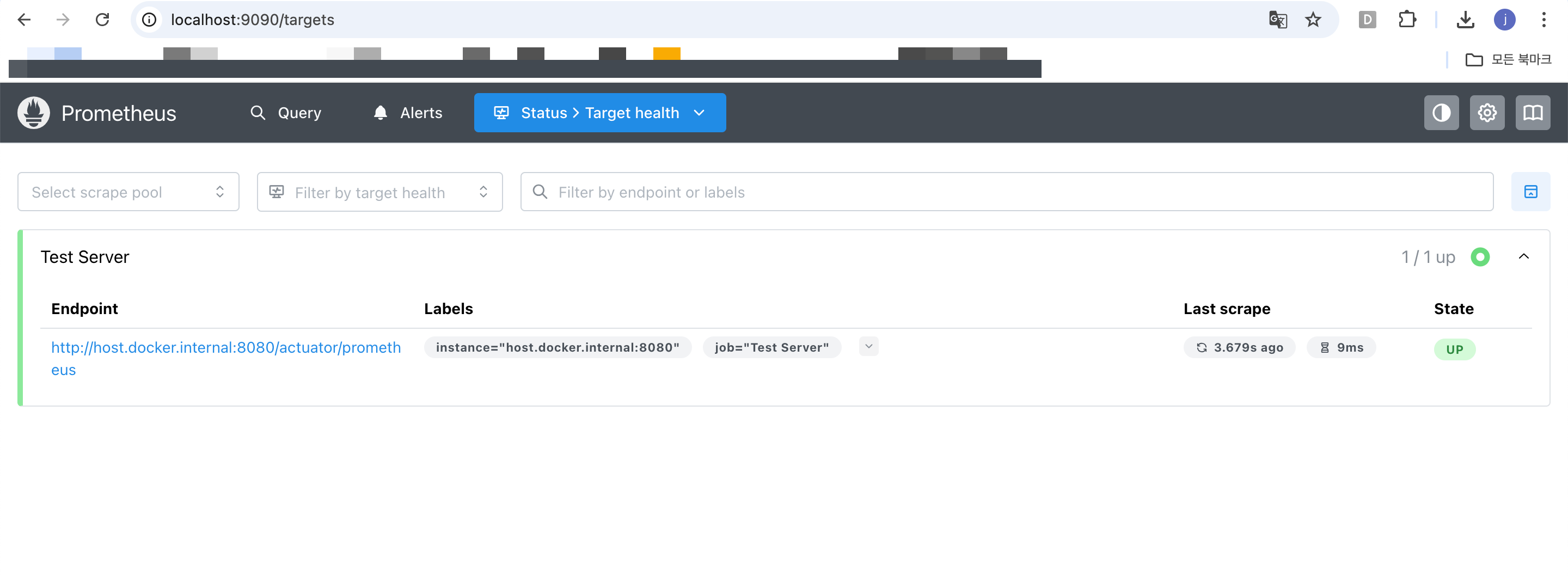
Task: Open the Filter by target health dropdown
Action: point(379,192)
